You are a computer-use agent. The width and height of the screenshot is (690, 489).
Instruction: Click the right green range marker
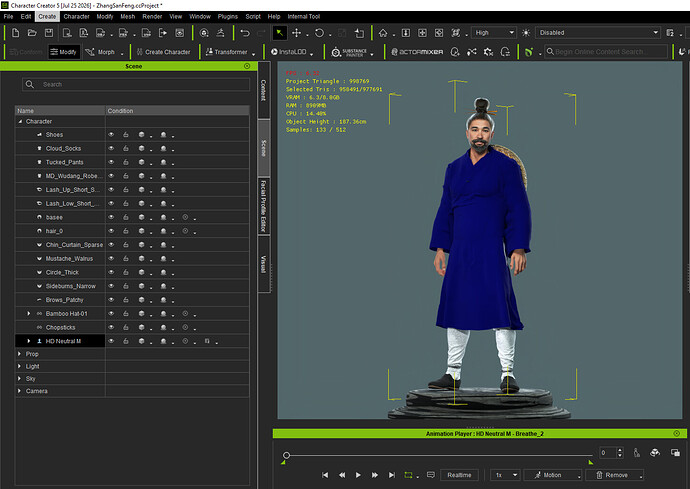point(591,462)
